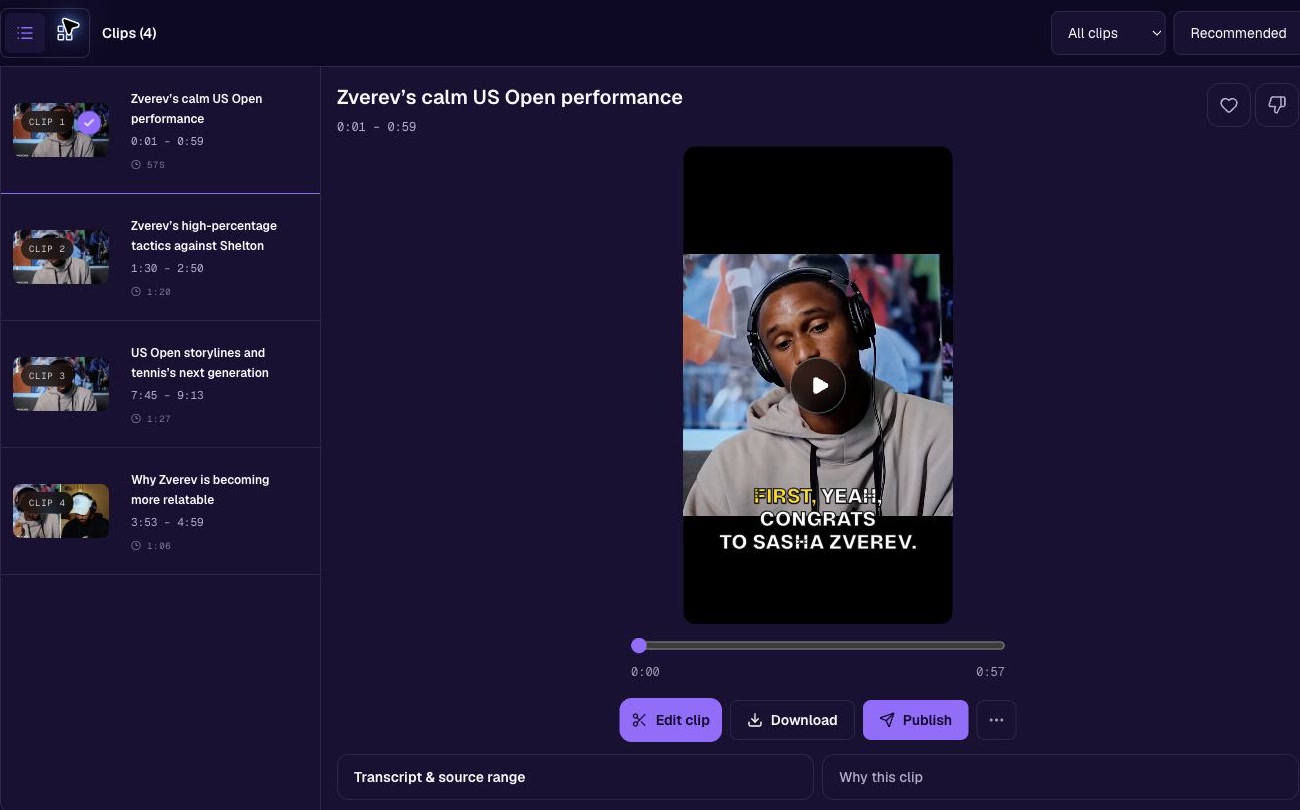1300x810 pixels.
Task: Select the Clip 4 thumbnail
Action: coord(61,511)
